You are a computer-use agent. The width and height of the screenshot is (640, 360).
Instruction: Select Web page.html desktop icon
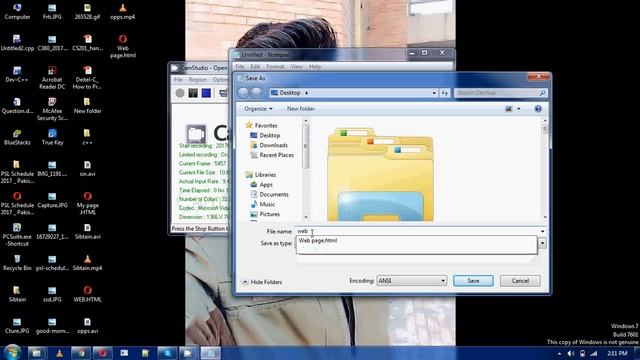click(x=122, y=46)
